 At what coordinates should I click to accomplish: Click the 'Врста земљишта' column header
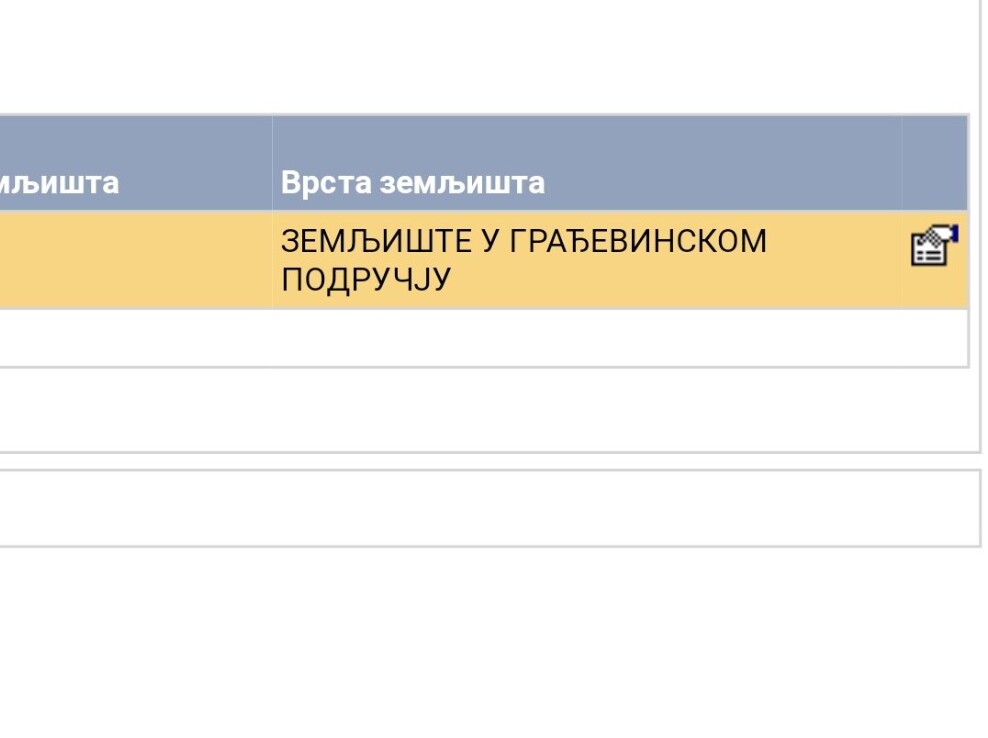click(x=412, y=183)
